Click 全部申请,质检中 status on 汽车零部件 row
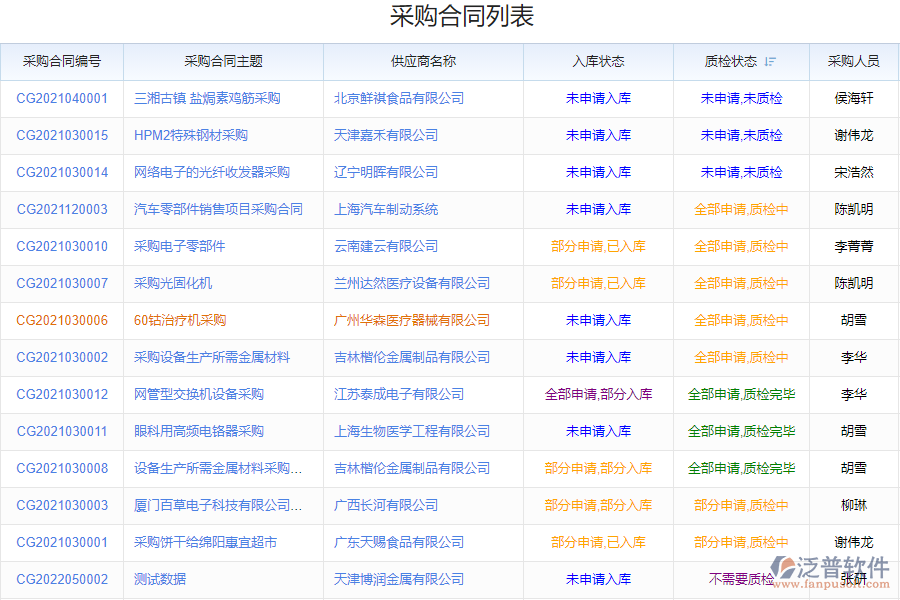 point(740,209)
